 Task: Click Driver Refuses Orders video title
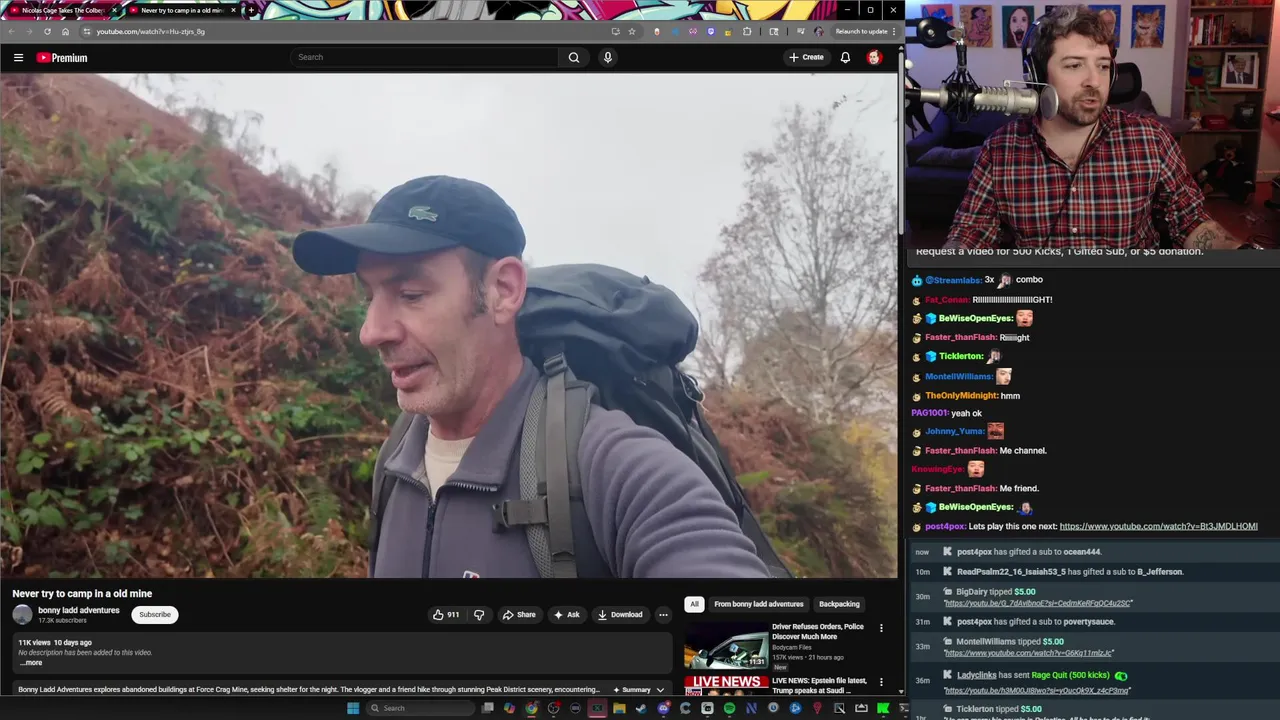click(x=818, y=631)
